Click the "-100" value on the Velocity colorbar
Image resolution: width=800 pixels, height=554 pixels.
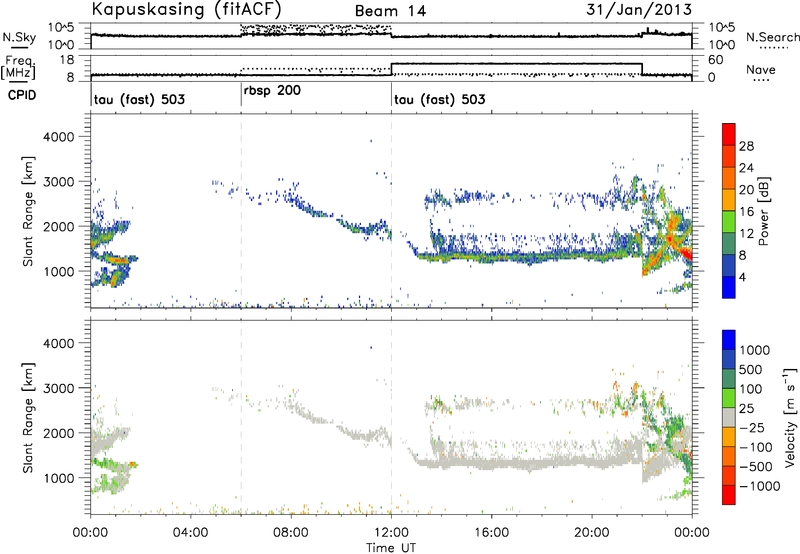point(756,447)
